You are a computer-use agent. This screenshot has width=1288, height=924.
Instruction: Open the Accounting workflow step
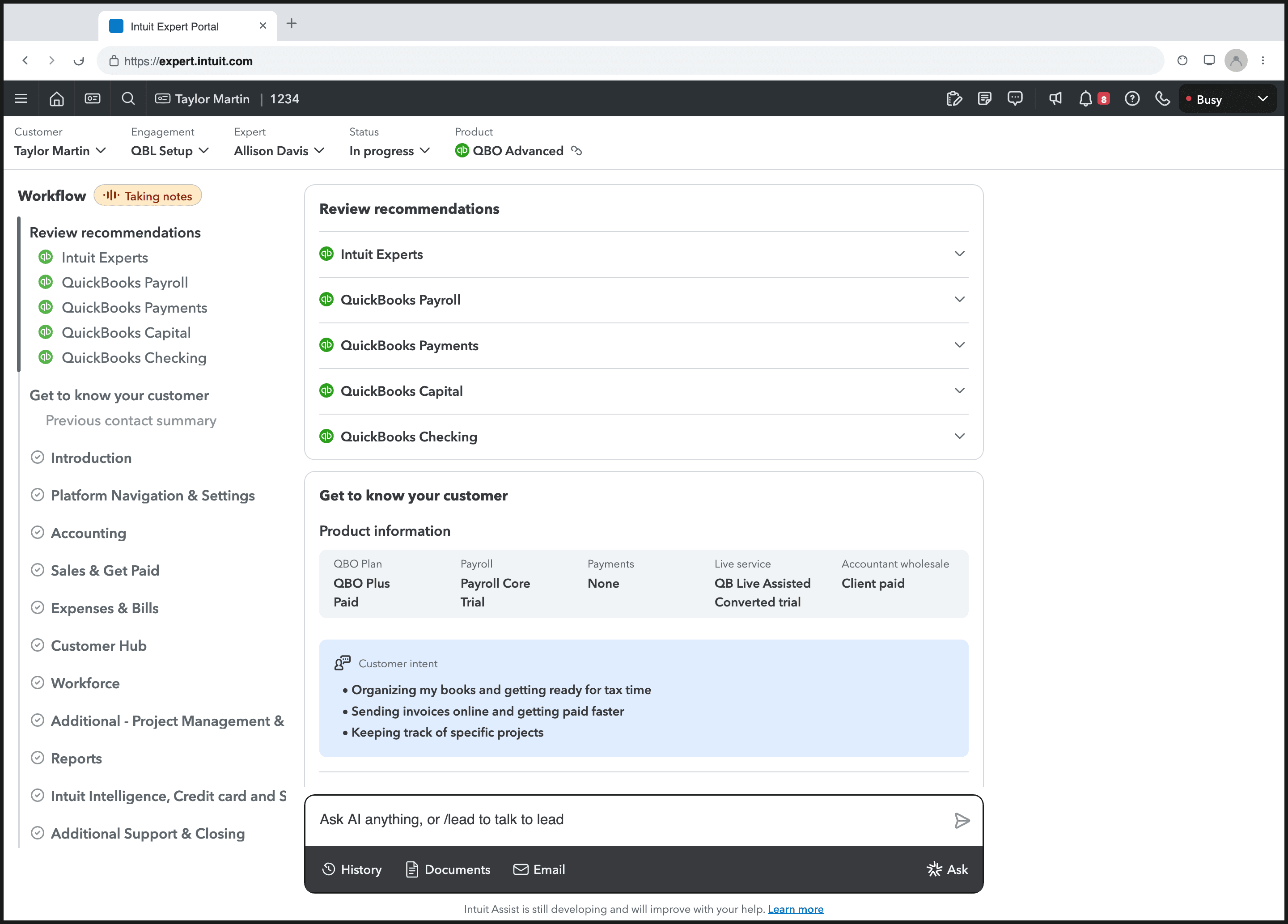[78, 533]
